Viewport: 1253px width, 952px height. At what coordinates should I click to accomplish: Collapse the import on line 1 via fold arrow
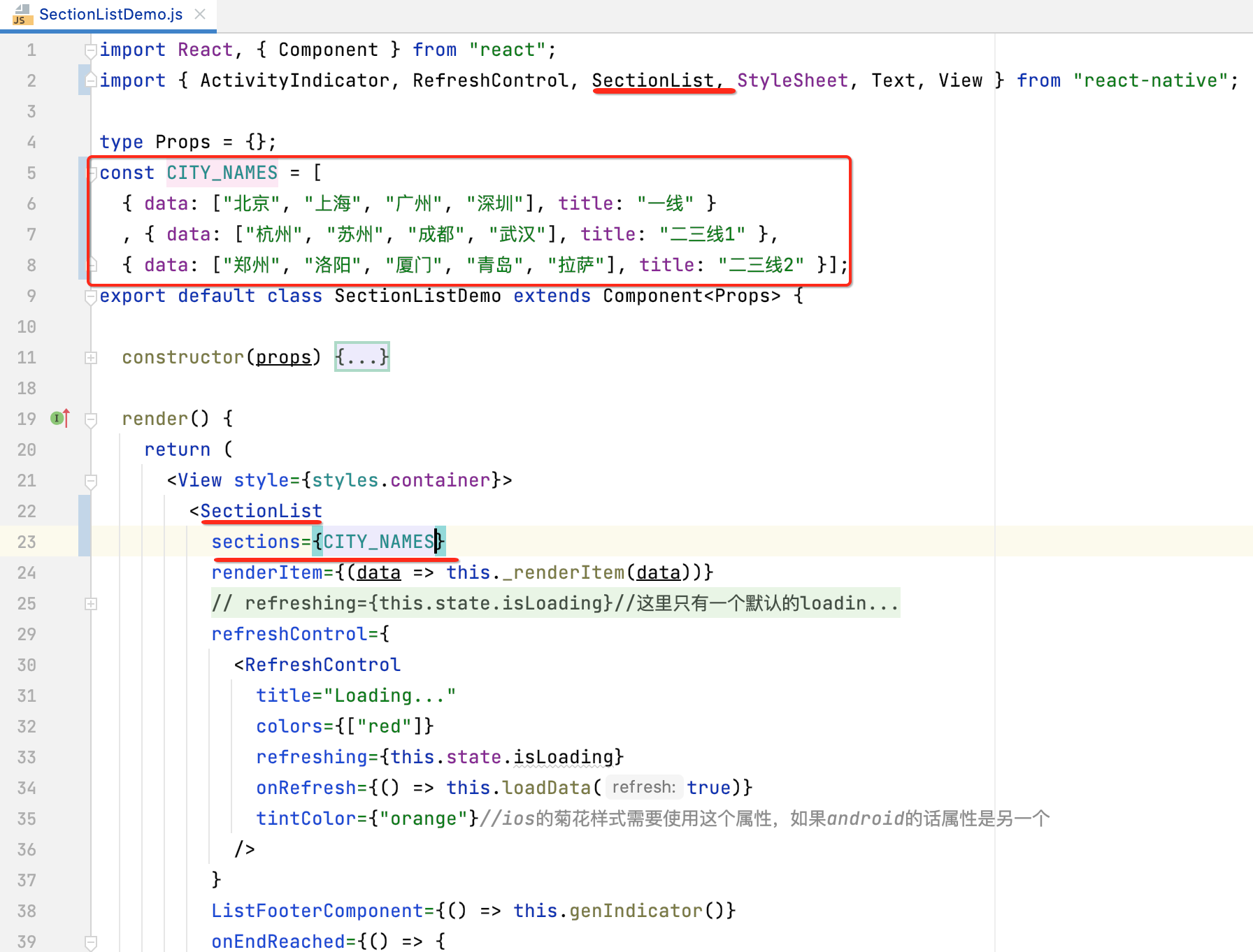[89, 50]
